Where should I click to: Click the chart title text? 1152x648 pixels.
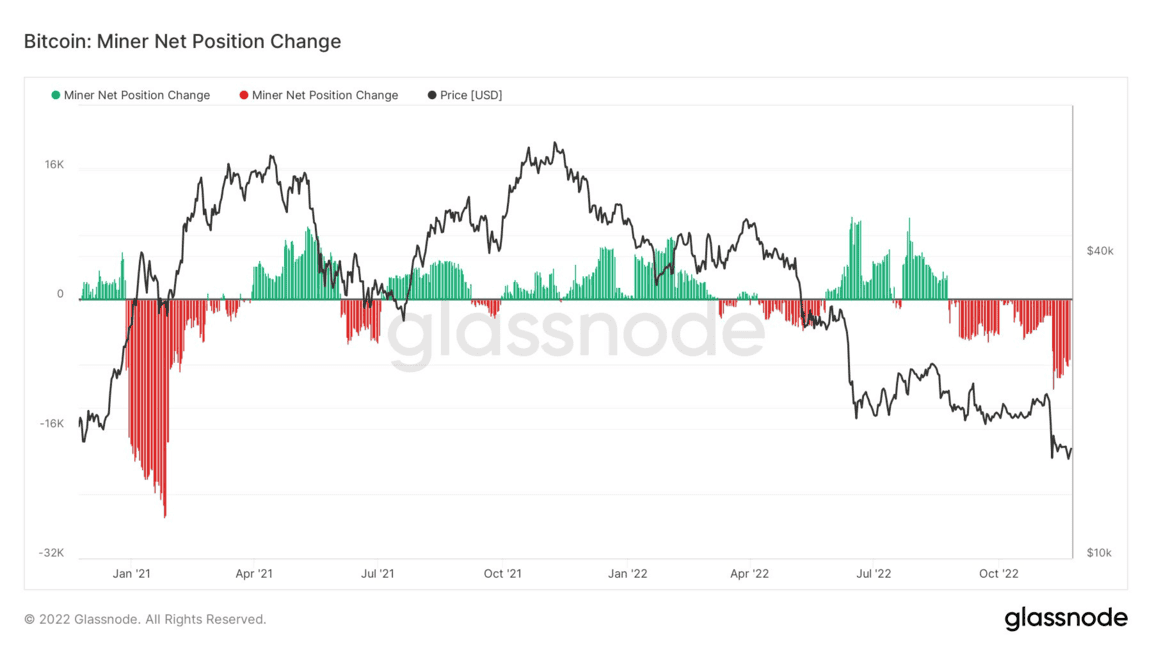click(182, 41)
